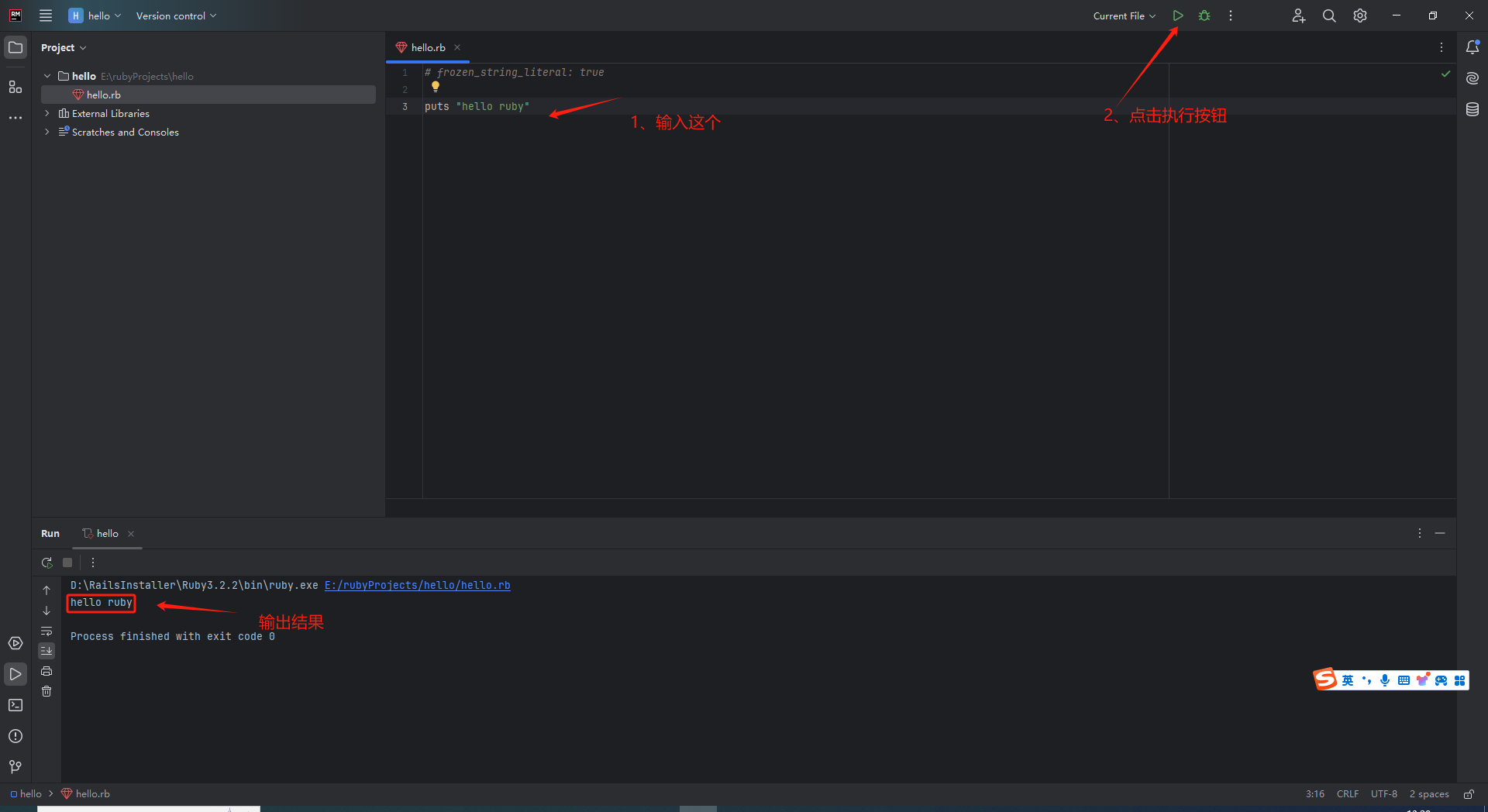Open the Version control dropdown
Image resolution: width=1488 pixels, height=812 pixels.
pyautogui.click(x=176, y=15)
